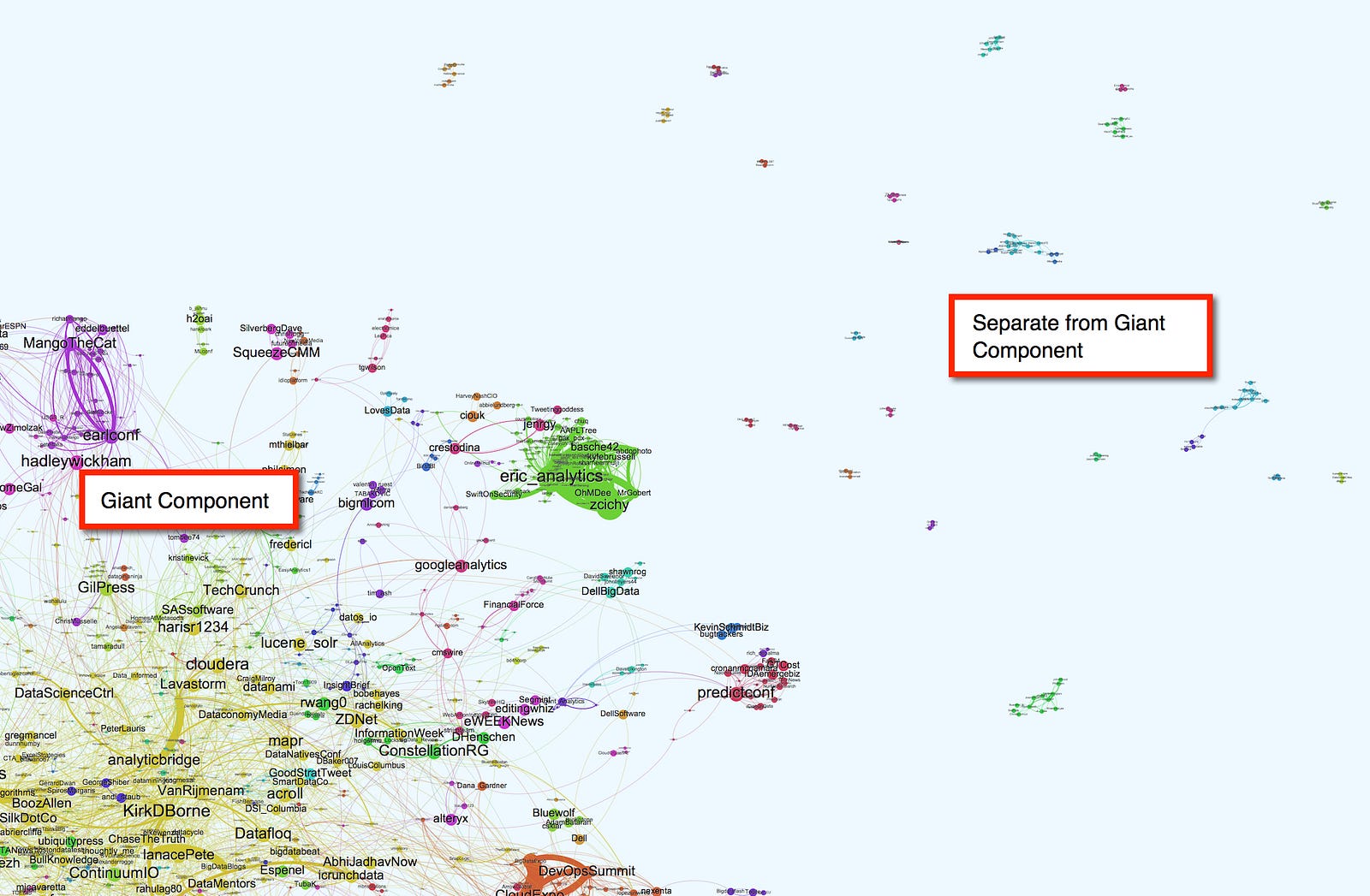Click the cloudera node label
Viewport: 1370px width, 896px height.
pyautogui.click(x=217, y=664)
